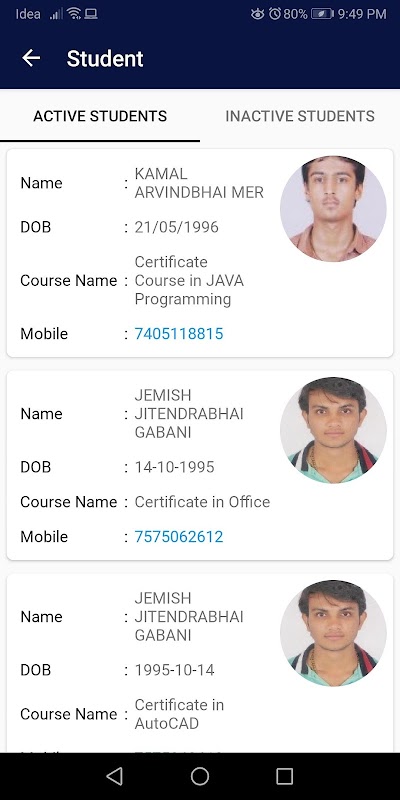Open Jemish photo on AutoCAD course card

[x=333, y=633]
